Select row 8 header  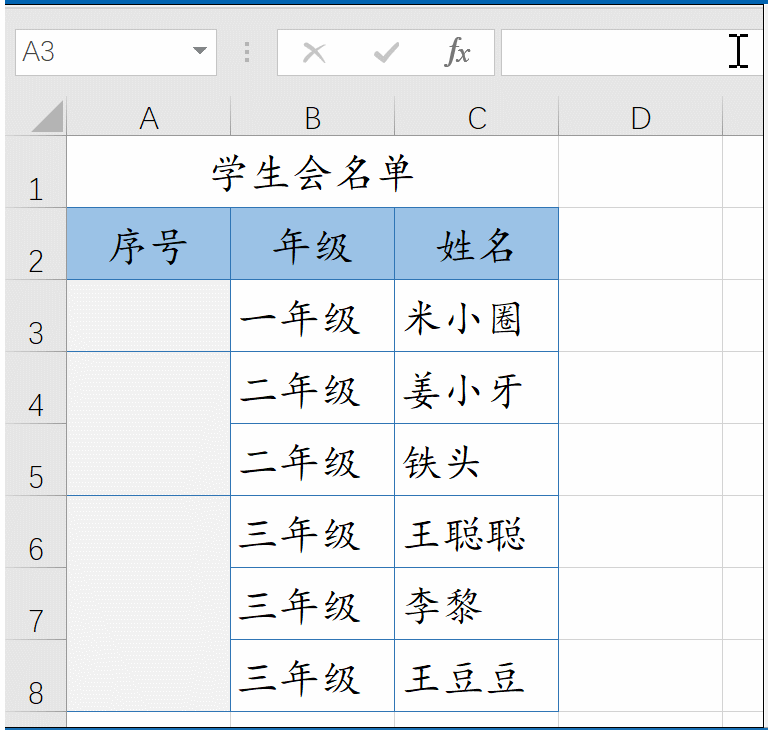36,676
